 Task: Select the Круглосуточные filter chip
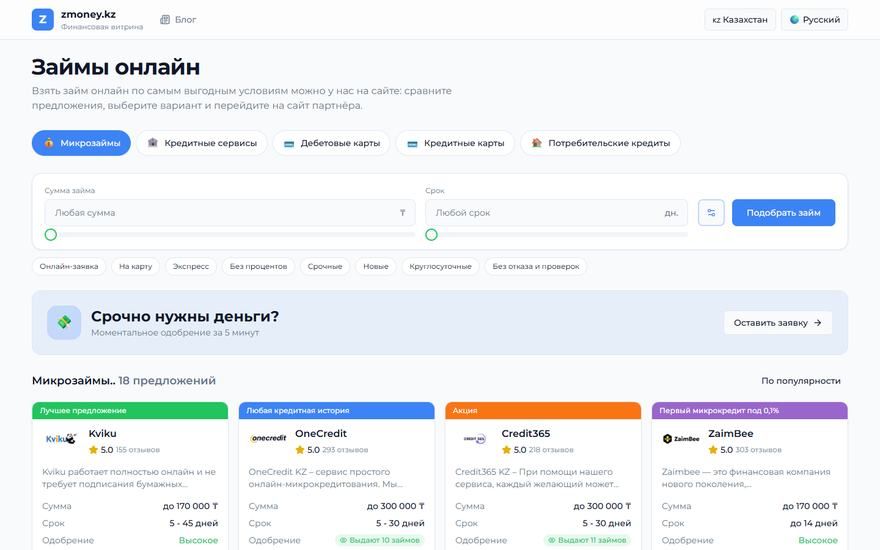[x=440, y=266]
